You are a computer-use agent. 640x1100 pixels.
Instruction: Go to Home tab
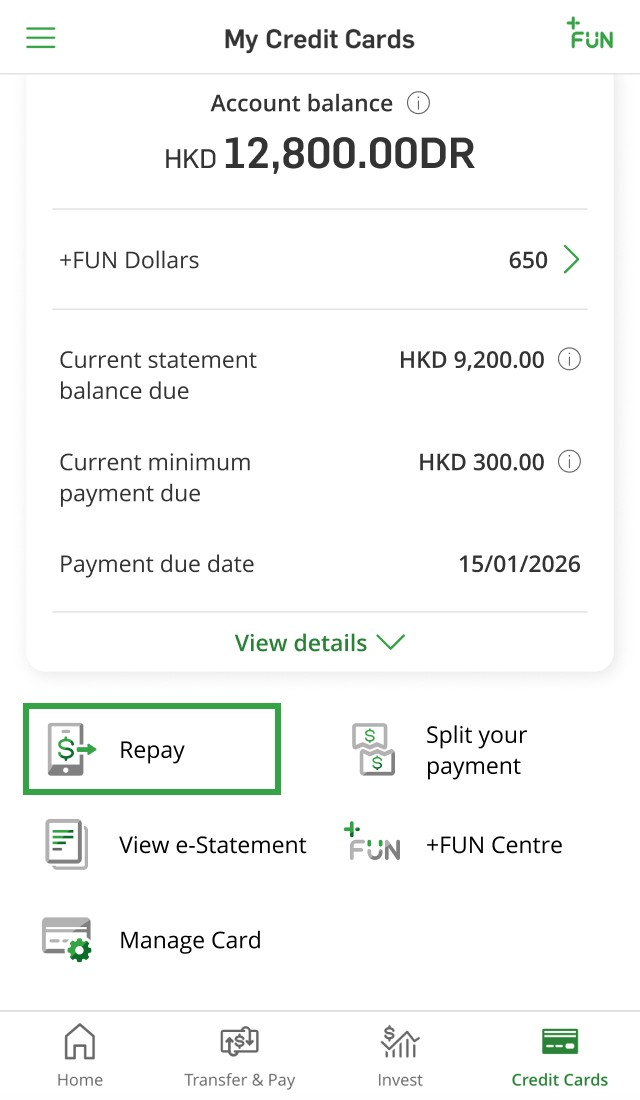80,1055
